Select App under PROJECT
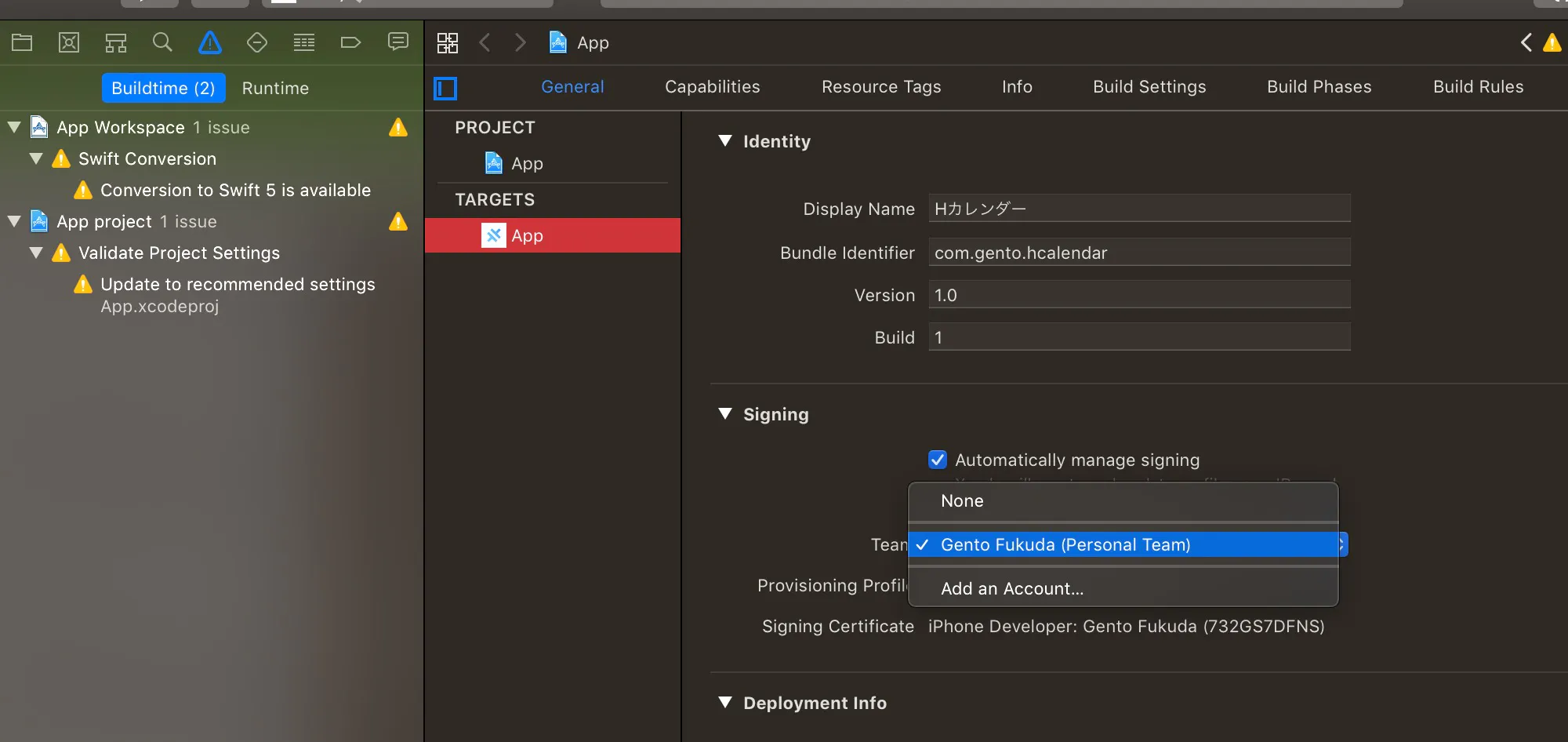 pos(553,163)
